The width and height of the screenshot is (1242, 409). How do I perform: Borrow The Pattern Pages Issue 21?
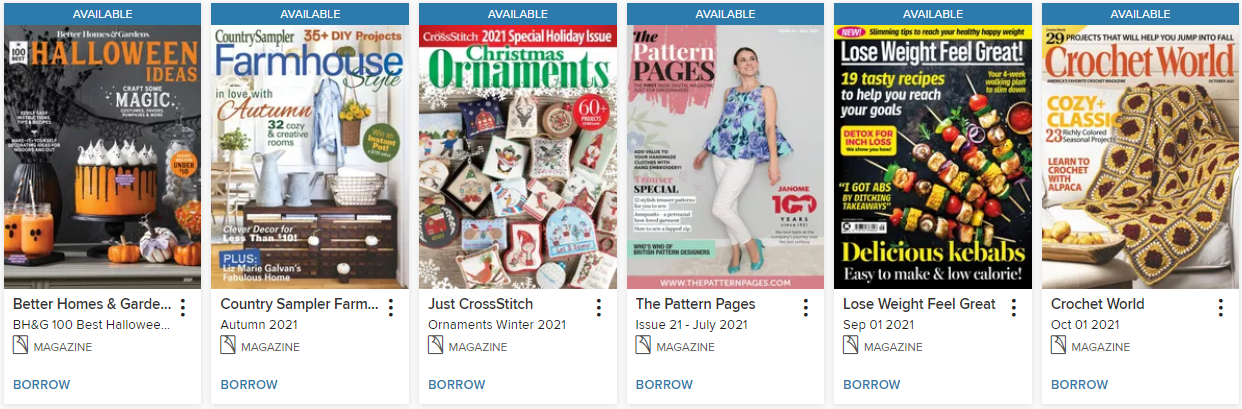pos(664,384)
